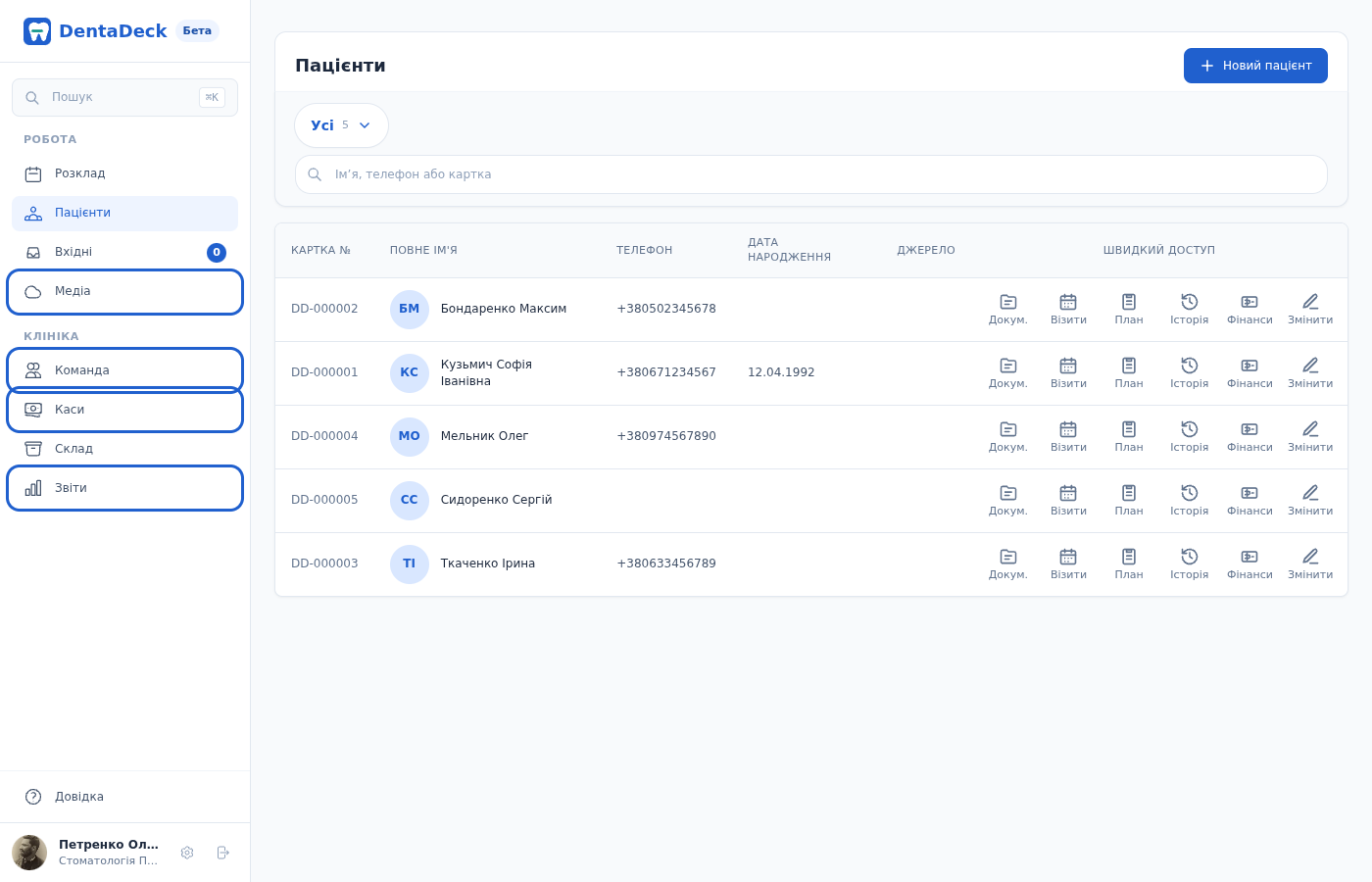Click the logout icon in the user panel
This screenshot has height=882, width=1372.
point(222,853)
